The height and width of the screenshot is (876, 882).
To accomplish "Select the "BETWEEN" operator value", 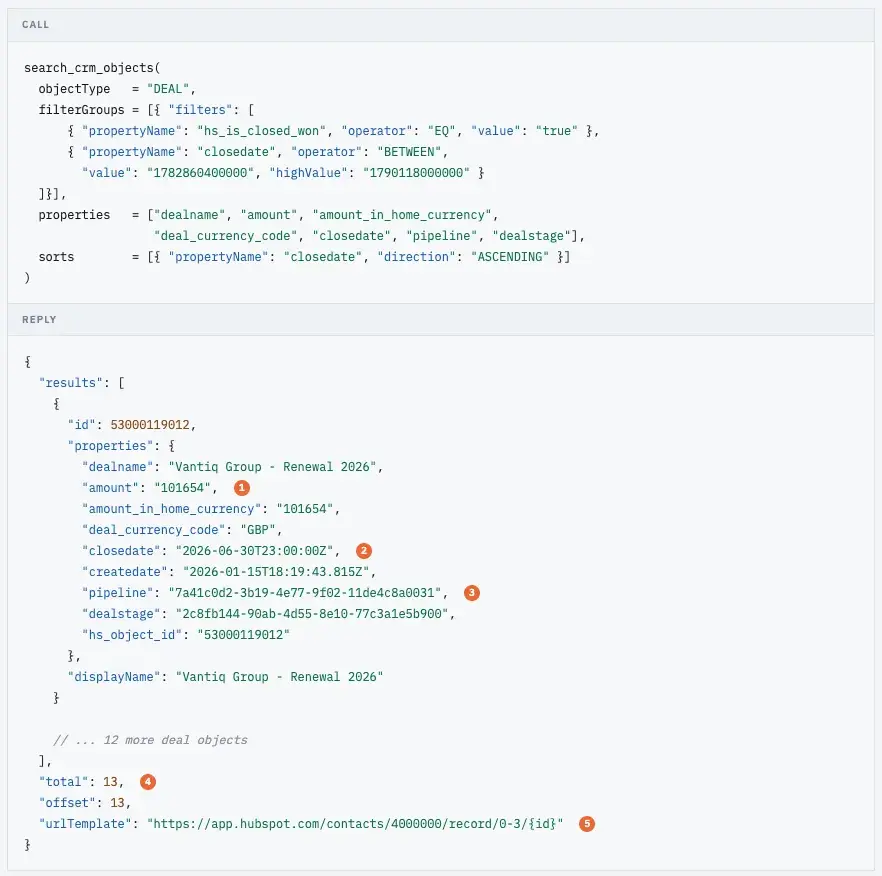I will point(410,152).
